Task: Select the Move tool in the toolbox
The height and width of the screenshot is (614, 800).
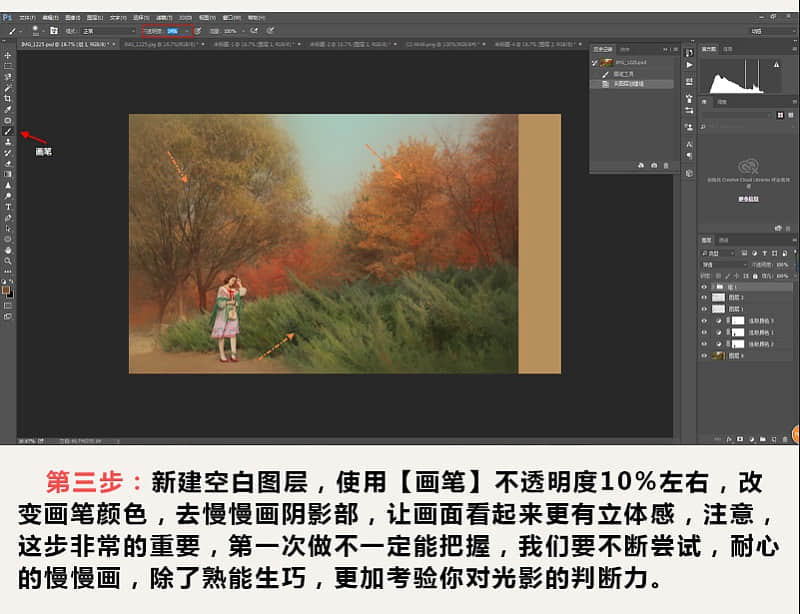Action: 8,56
